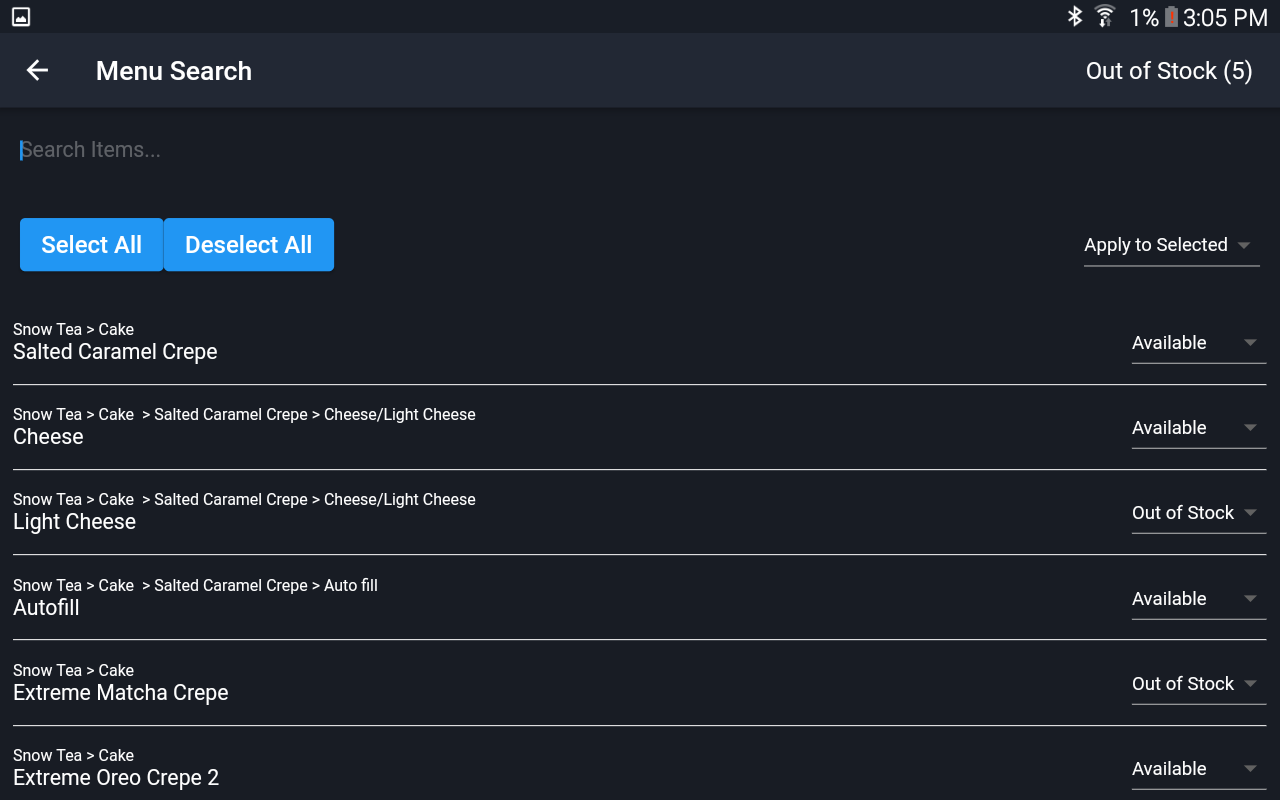
Task: Open availability dropdown for Autofill
Action: coord(1198,599)
